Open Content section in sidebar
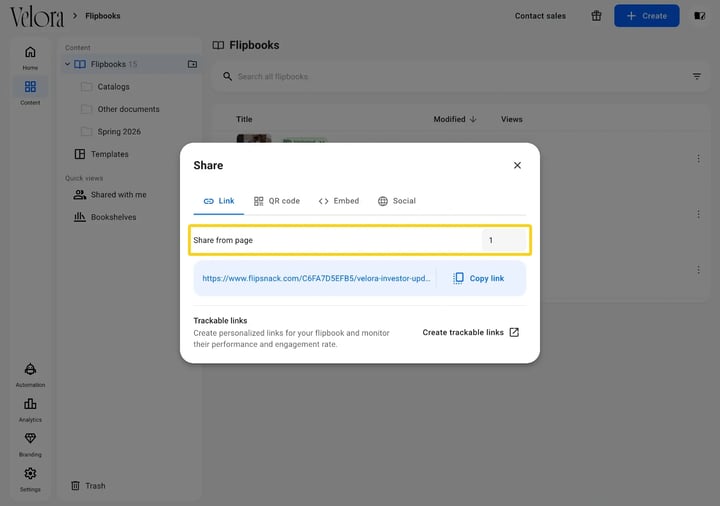This screenshot has height=506, width=720. pos(30,92)
